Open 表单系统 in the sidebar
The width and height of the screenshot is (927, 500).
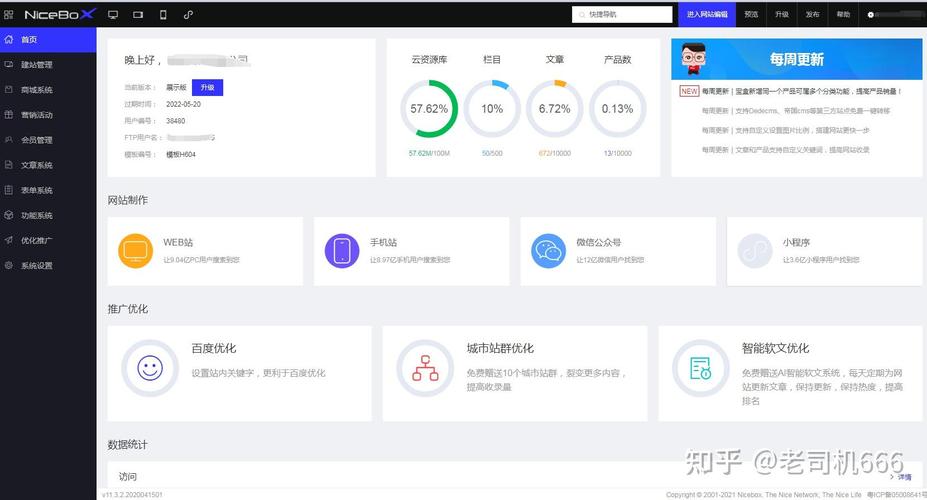[x=48, y=190]
